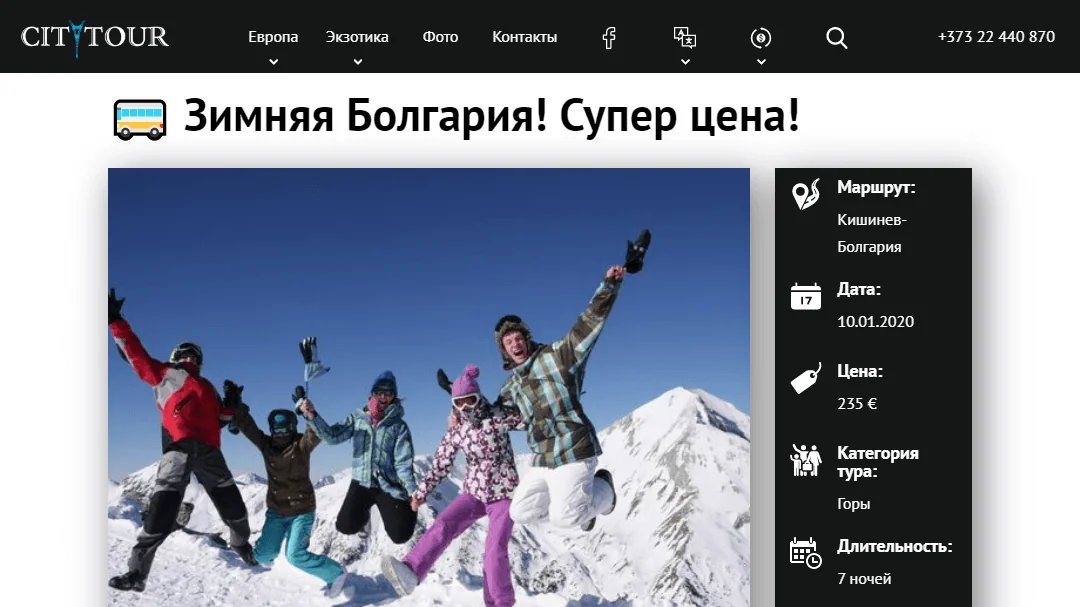The width and height of the screenshot is (1080, 607).
Task: Go to the Контакты page
Action: (x=525, y=37)
